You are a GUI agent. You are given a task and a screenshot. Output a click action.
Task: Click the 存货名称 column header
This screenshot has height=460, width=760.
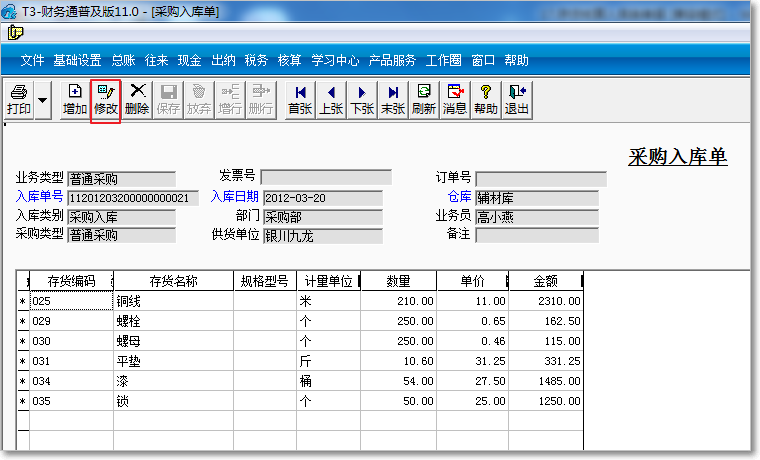174,281
